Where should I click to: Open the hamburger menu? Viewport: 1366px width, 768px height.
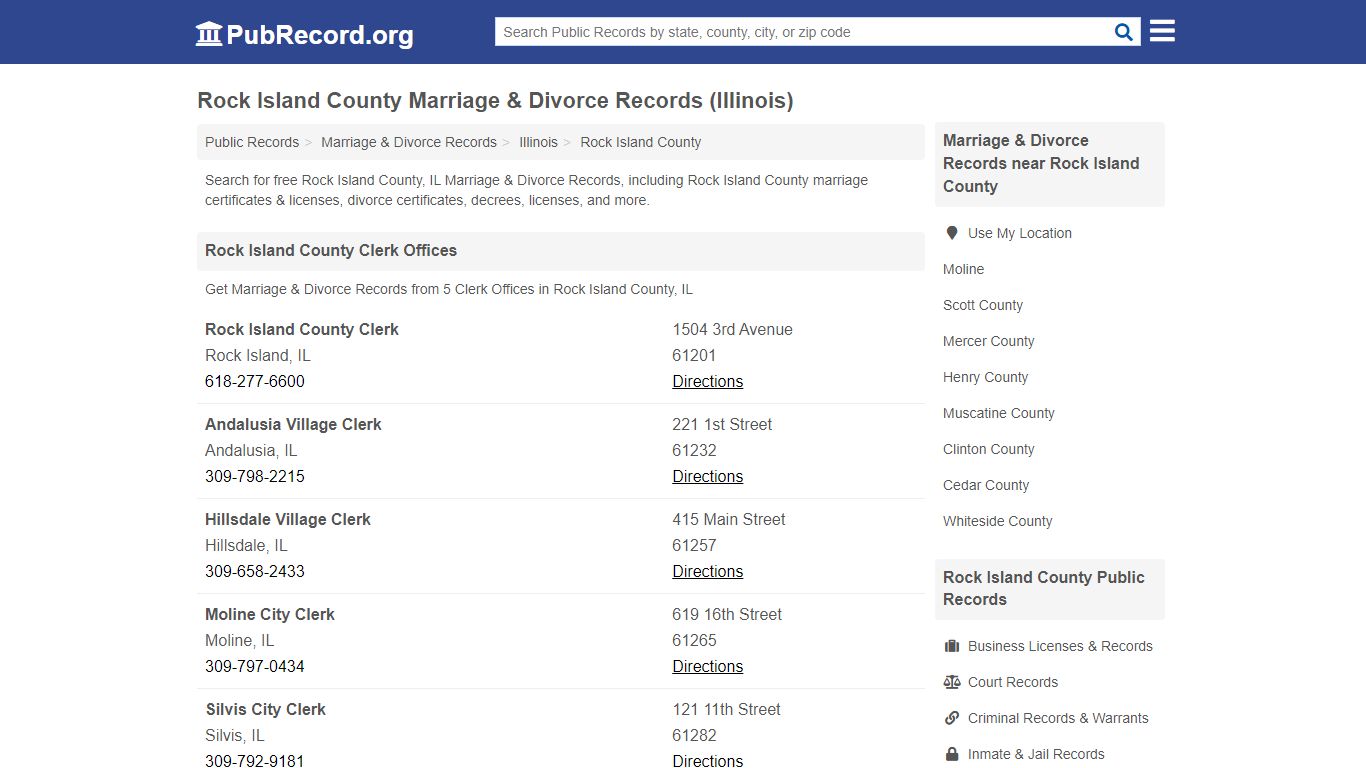[x=1162, y=31]
